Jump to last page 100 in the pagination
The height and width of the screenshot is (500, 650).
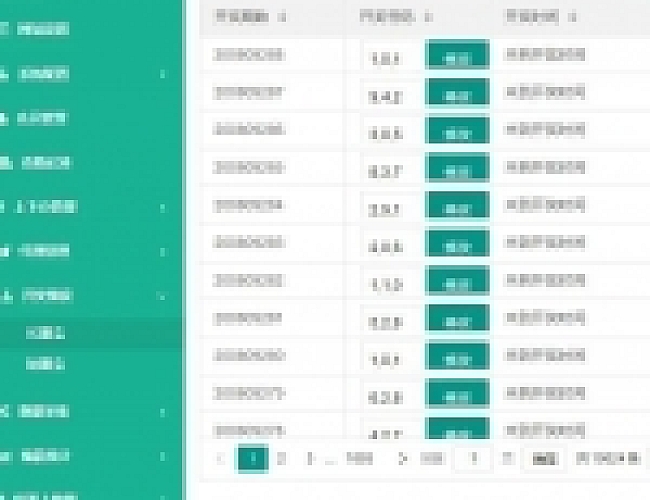(x=359, y=458)
